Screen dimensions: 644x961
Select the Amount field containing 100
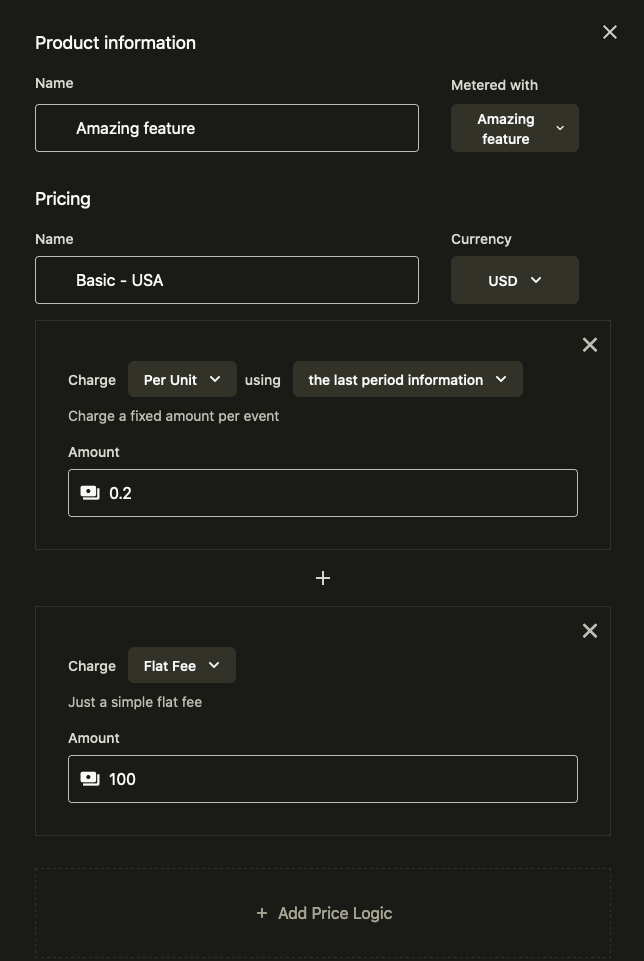coord(340,779)
